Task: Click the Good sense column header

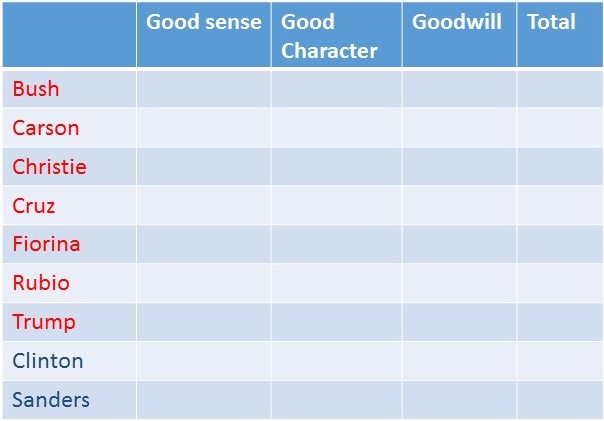Action: 204,23
